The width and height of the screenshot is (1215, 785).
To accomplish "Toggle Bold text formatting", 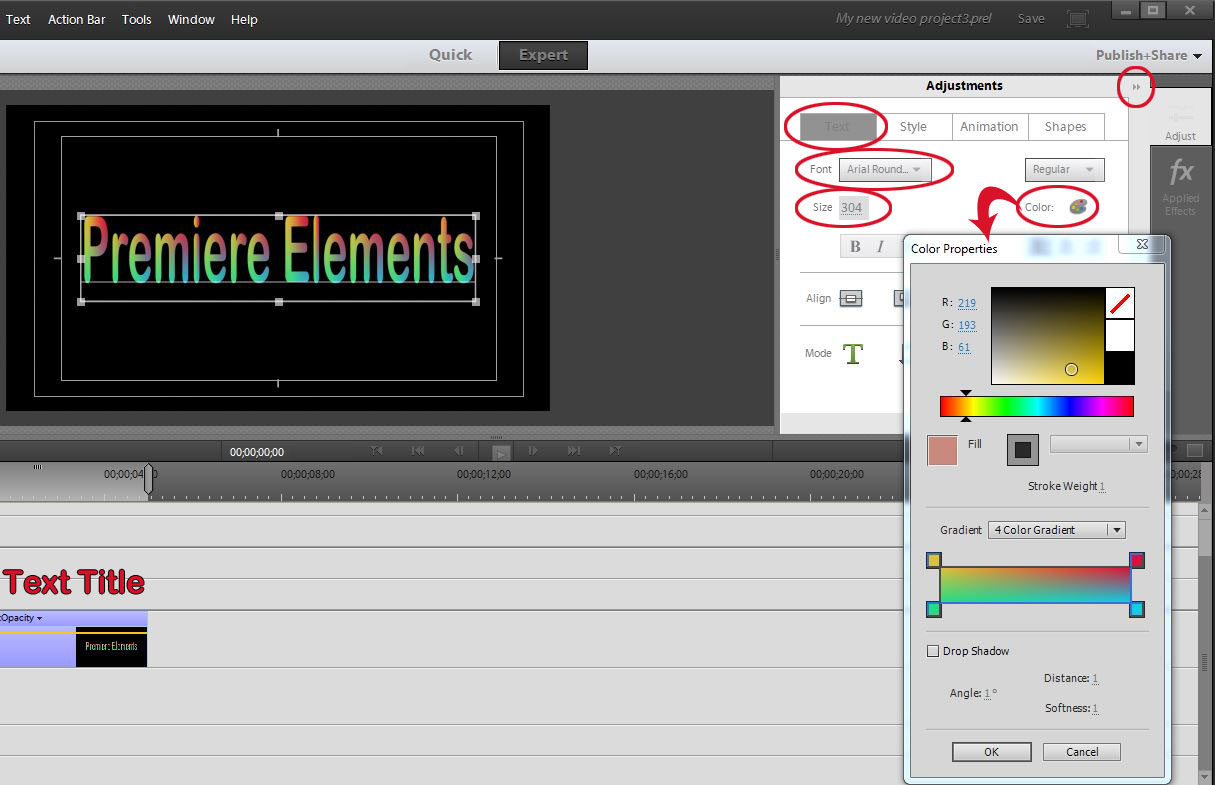I will [855, 247].
